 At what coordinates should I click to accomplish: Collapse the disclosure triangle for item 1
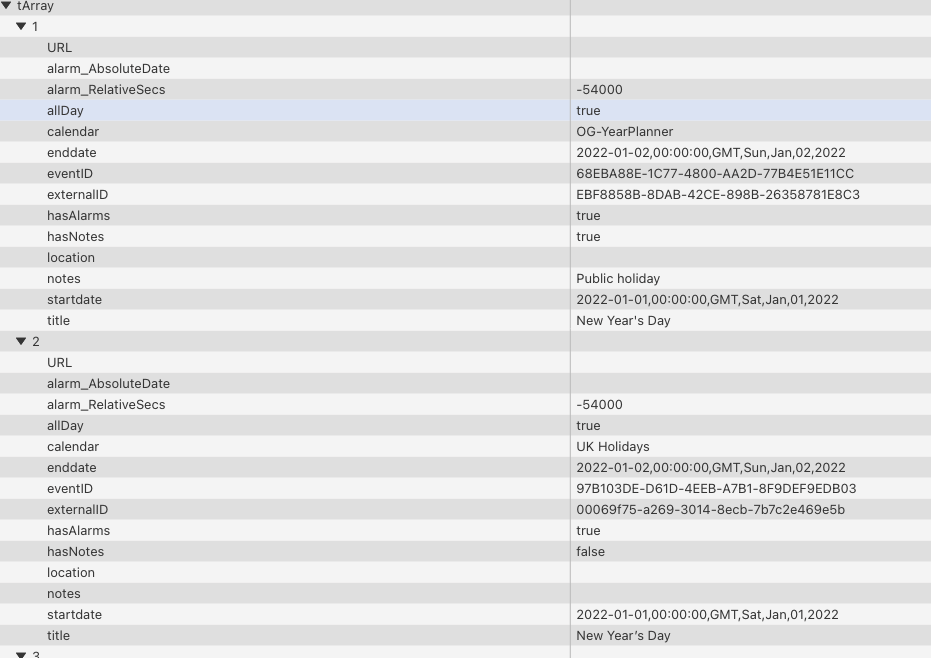pyautogui.click(x=21, y=27)
